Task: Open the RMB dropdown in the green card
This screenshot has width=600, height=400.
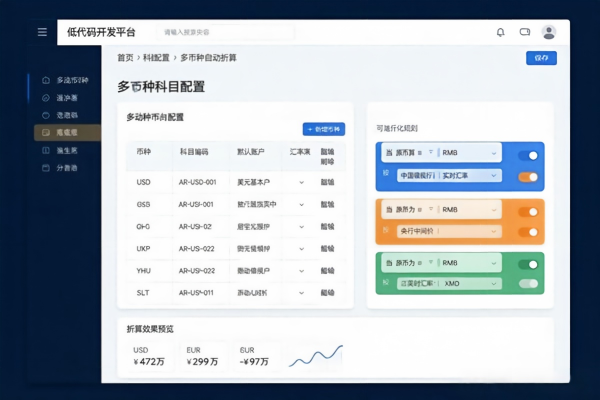Action: coord(470,262)
